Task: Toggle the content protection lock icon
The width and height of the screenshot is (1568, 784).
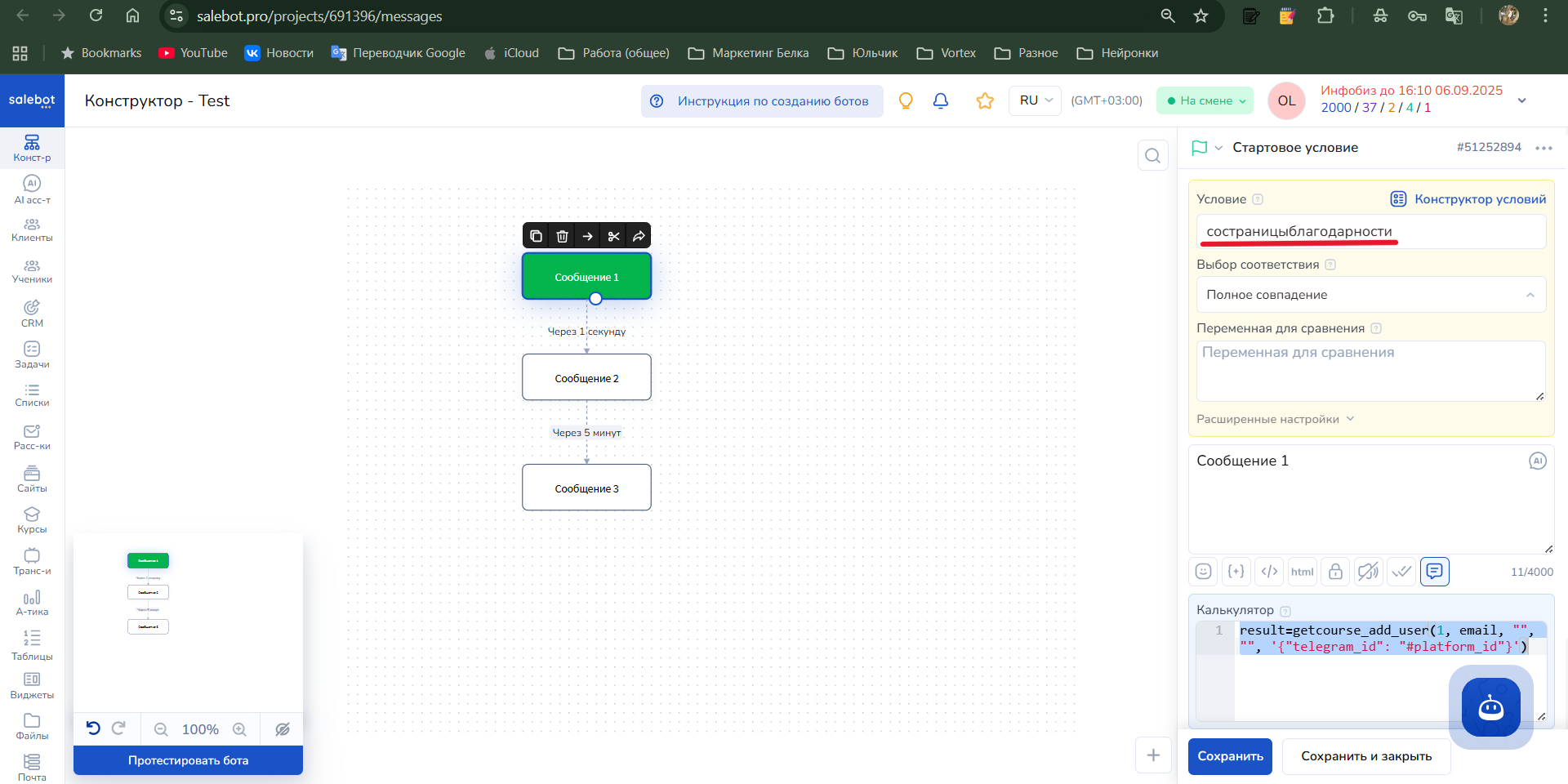Action: pos(1335,572)
